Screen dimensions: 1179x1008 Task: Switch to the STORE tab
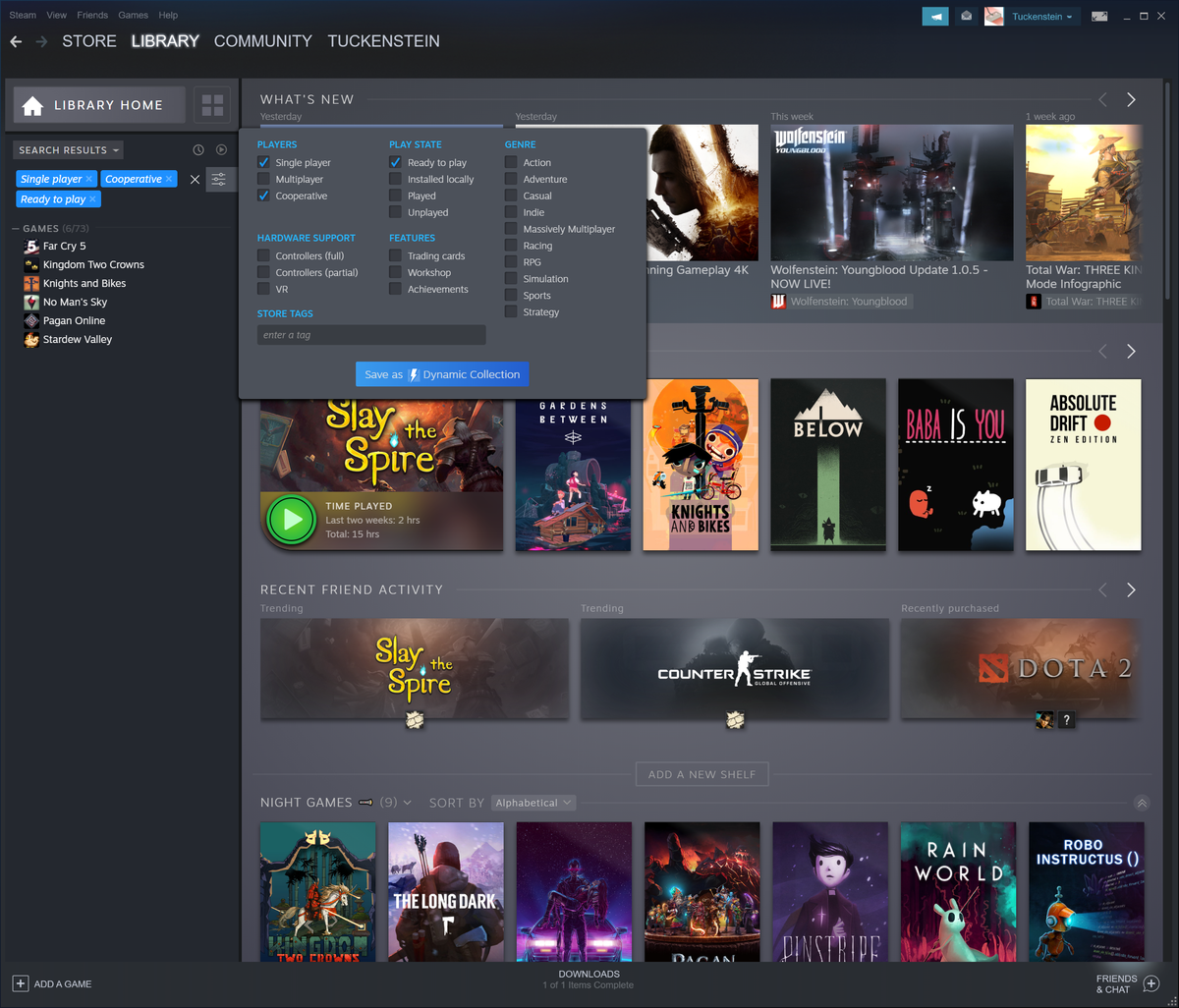(x=88, y=41)
